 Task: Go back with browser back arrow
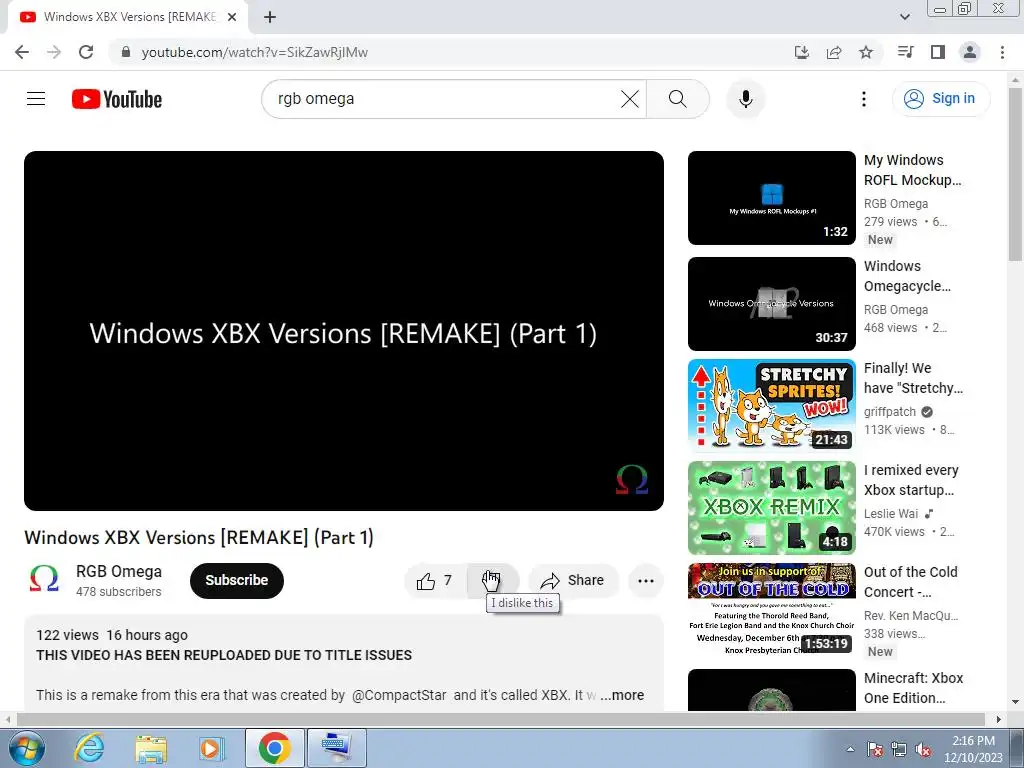[22, 52]
